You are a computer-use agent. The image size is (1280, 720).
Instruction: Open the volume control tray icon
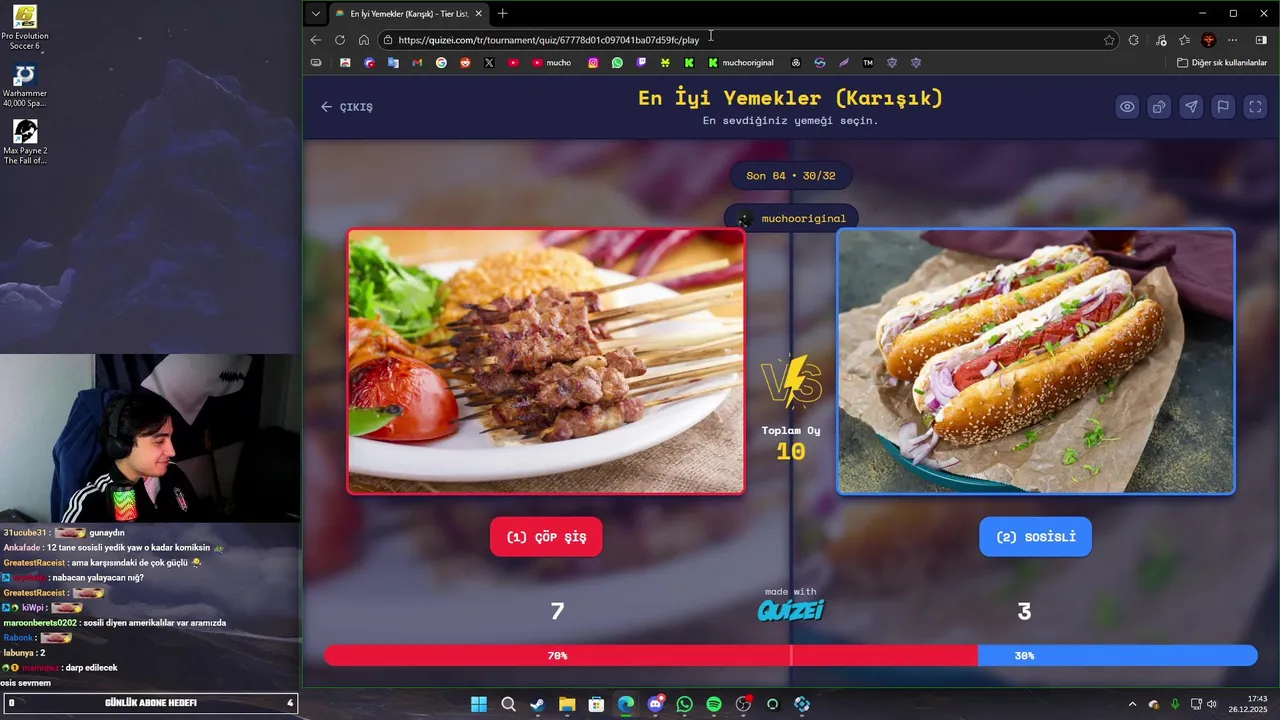pyautogui.click(x=1212, y=704)
